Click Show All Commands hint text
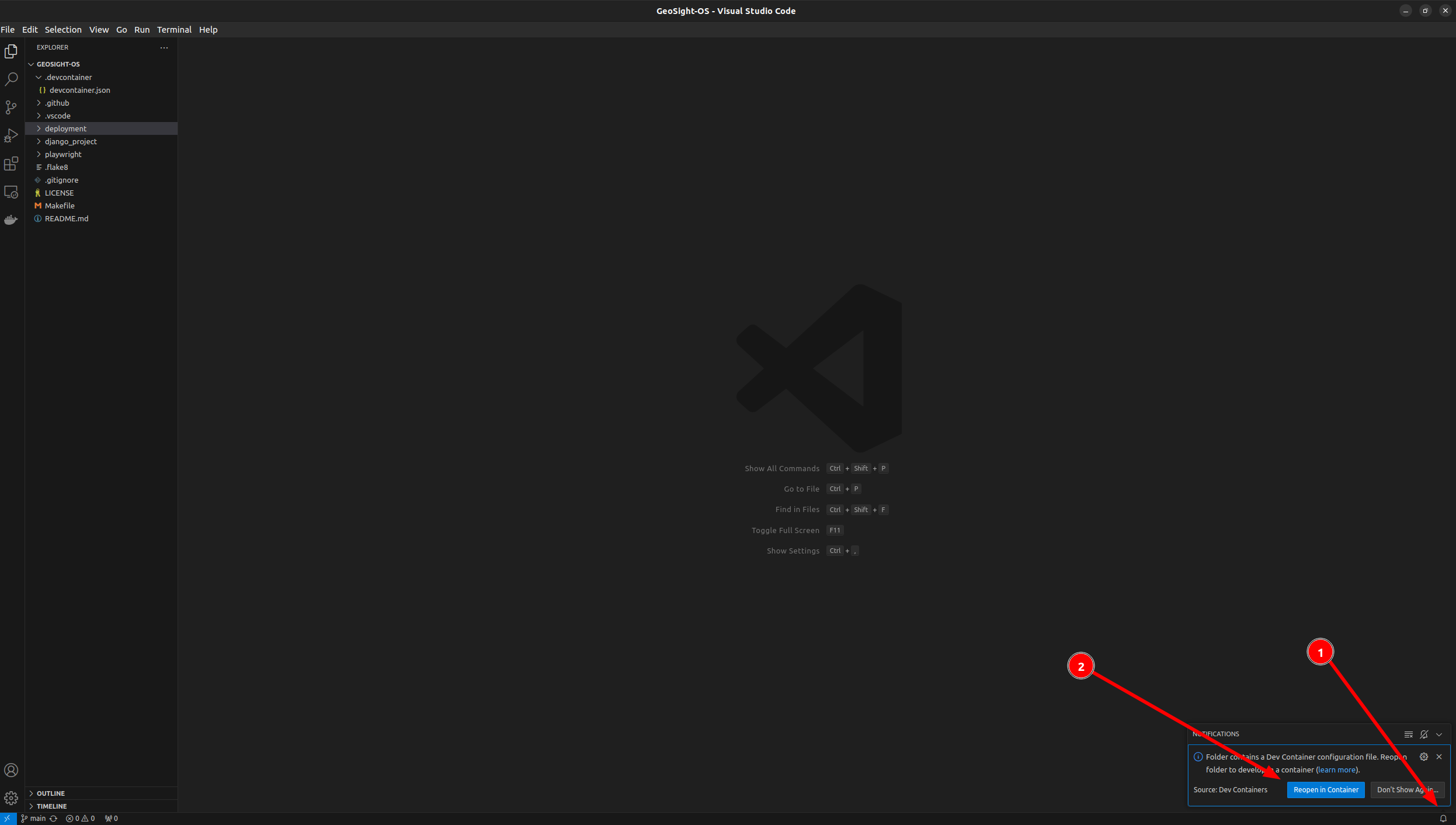The image size is (1456, 825). coord(782,469)
